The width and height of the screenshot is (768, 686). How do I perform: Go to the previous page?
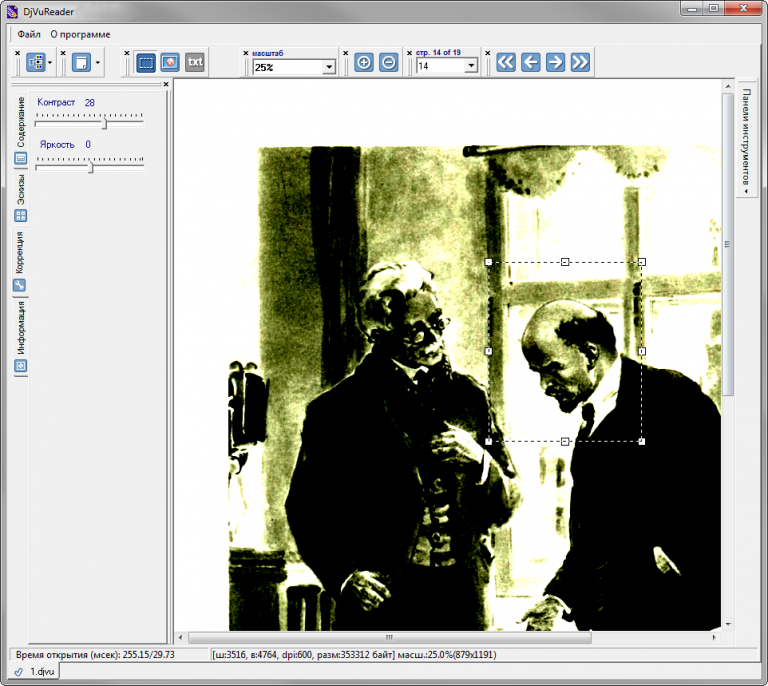531,62
